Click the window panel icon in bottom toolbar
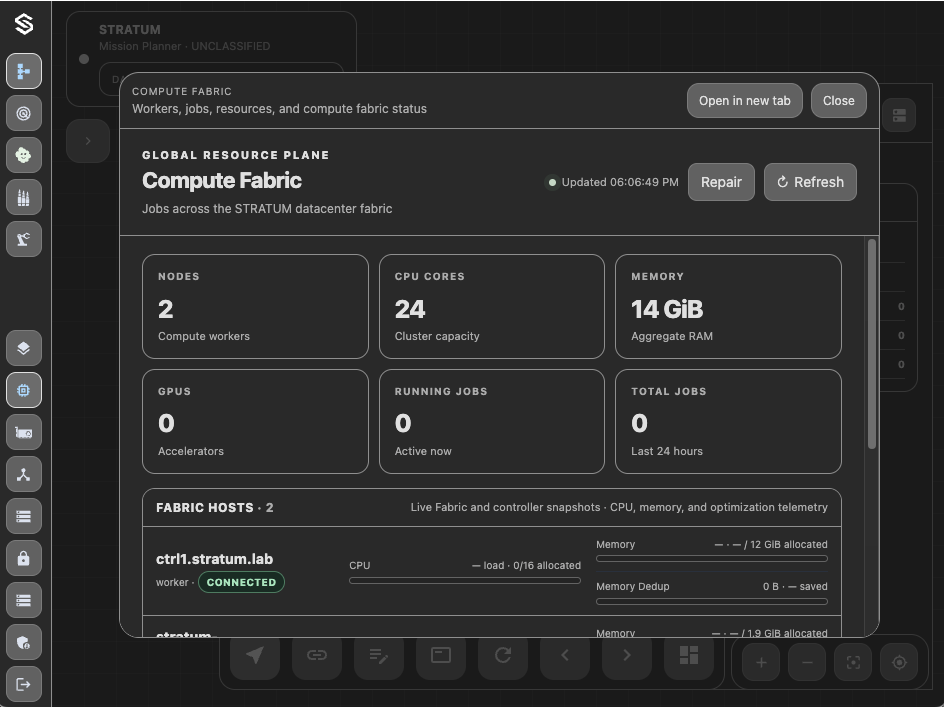This screenshot has height=707, width=944. pyautogui.click(x=441, y=656)
